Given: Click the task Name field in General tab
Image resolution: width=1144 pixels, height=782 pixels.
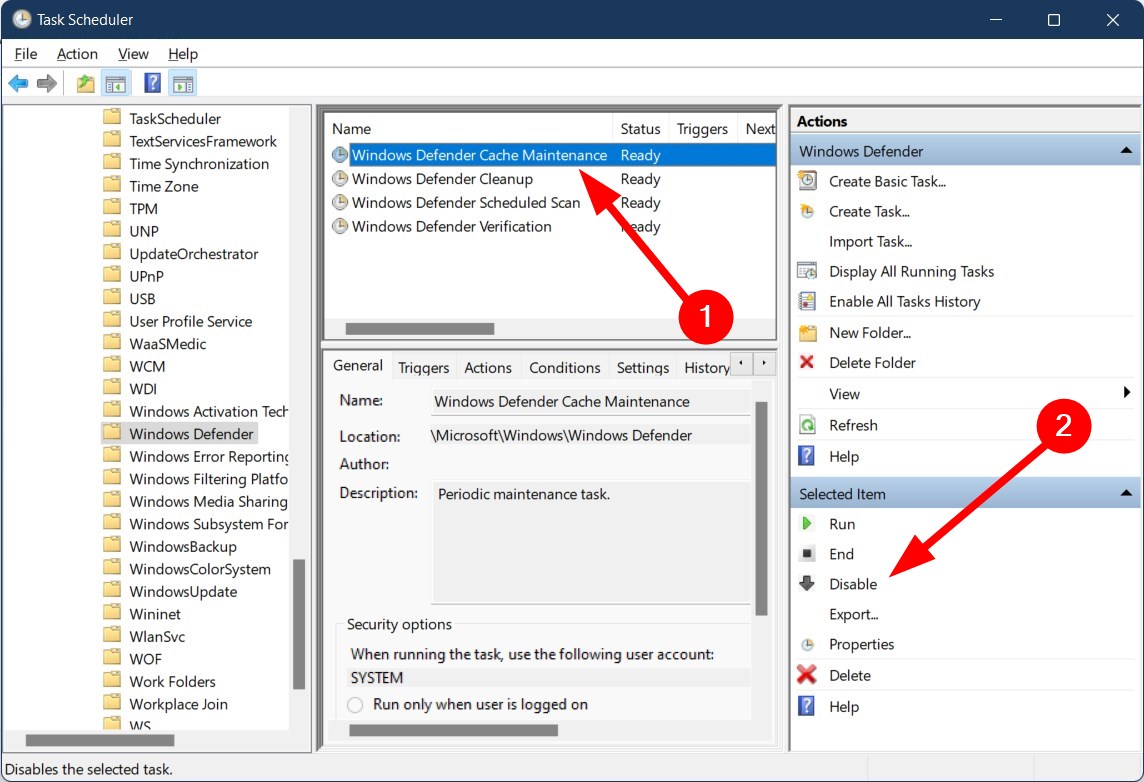Looking at the screenshot, I should click(590, 401).
